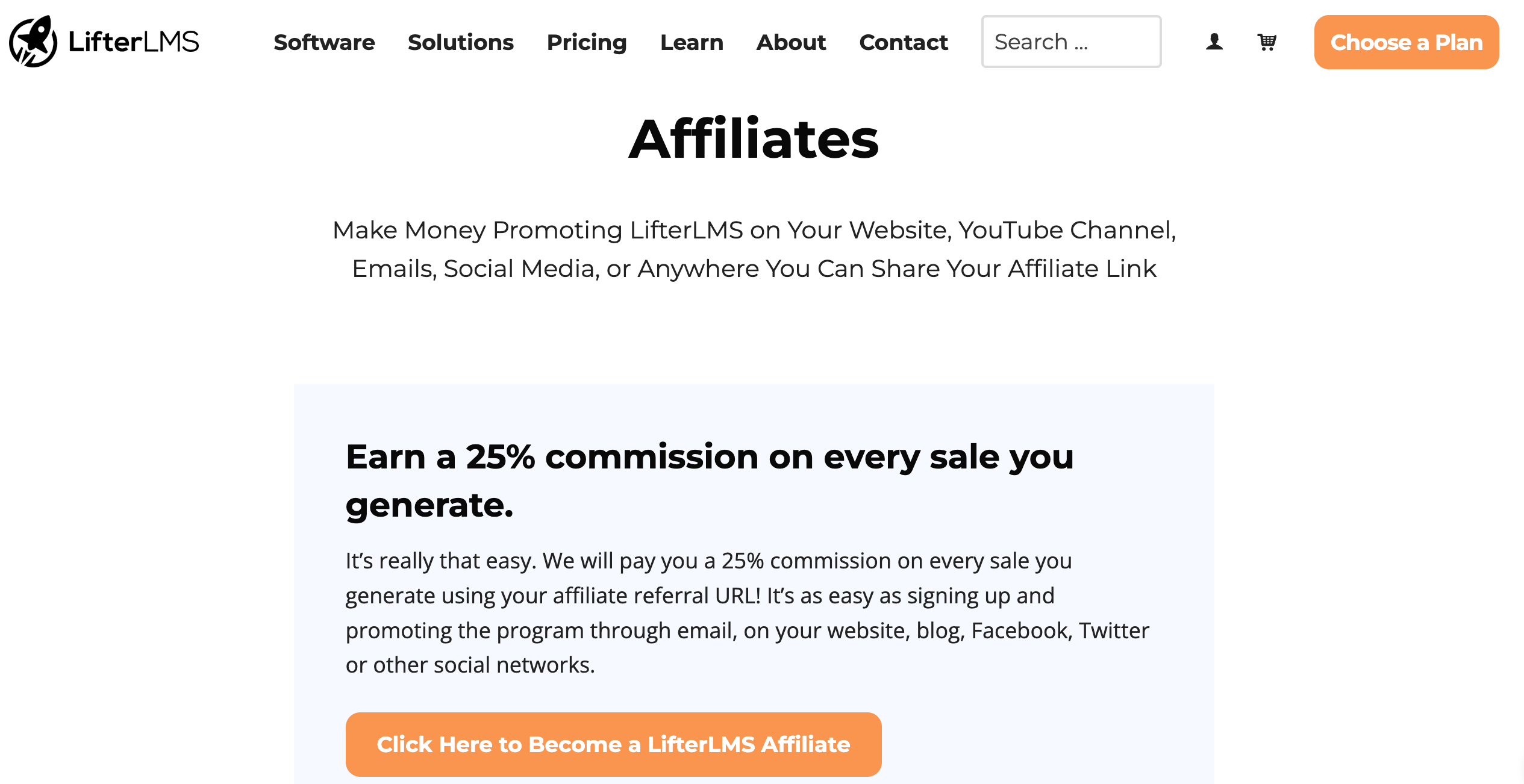
Task: Open the Pricing page
Action: pyautogui.click(x=587, y=42)
